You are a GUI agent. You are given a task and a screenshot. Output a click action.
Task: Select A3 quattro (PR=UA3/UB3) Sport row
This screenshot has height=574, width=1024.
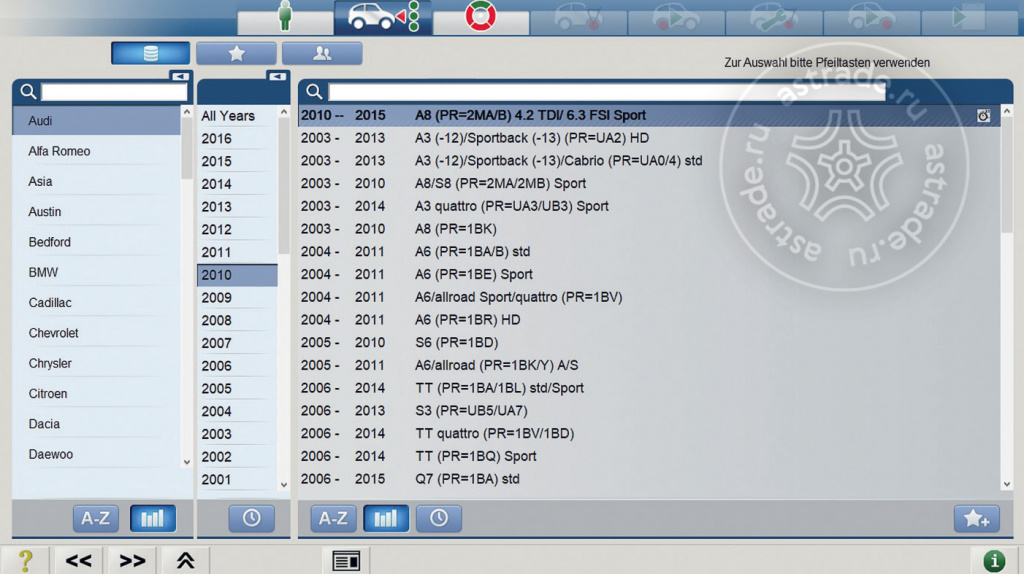[x=649, y=206]
